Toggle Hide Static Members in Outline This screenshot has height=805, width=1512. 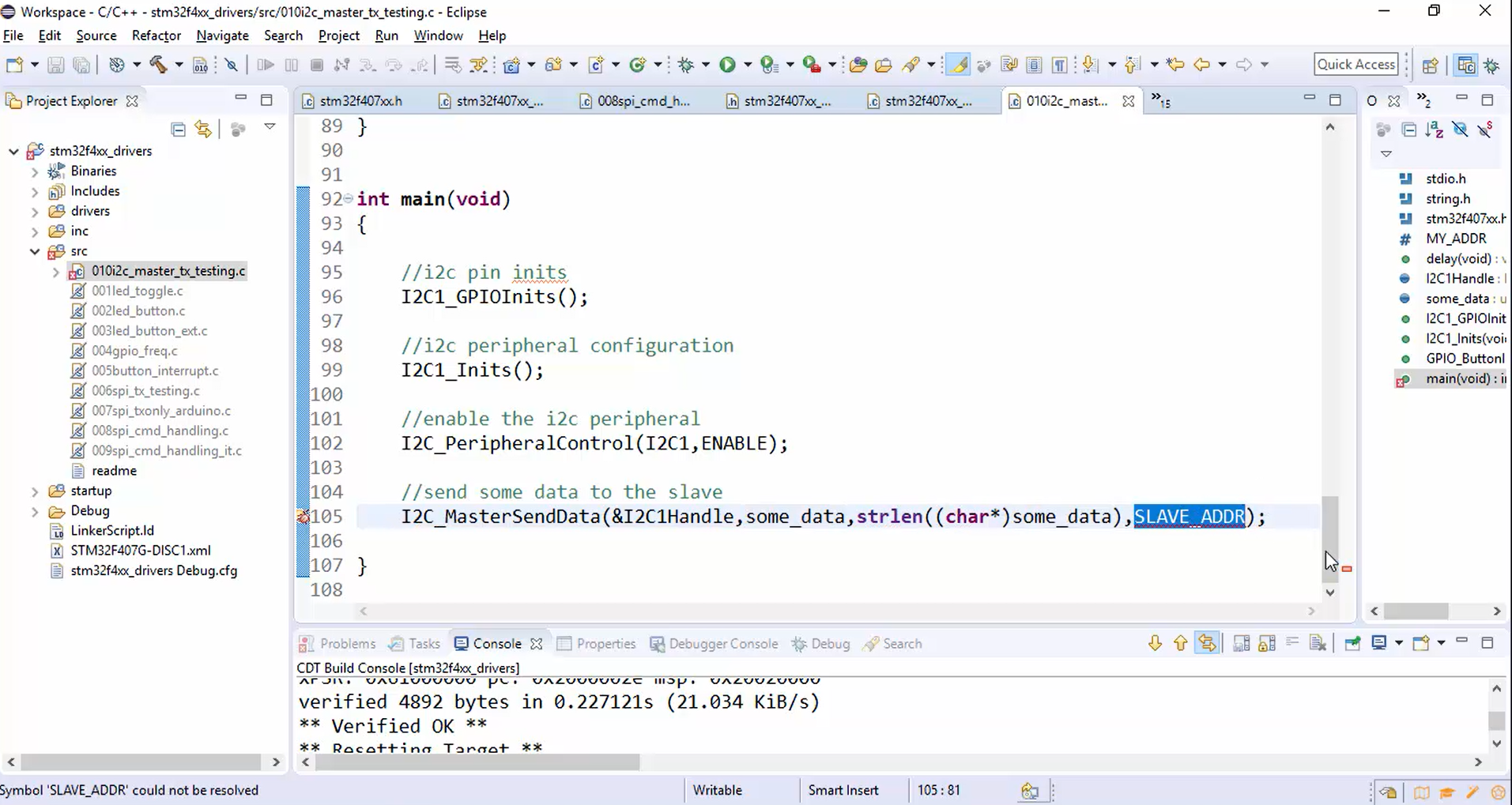pos(1486,130)
